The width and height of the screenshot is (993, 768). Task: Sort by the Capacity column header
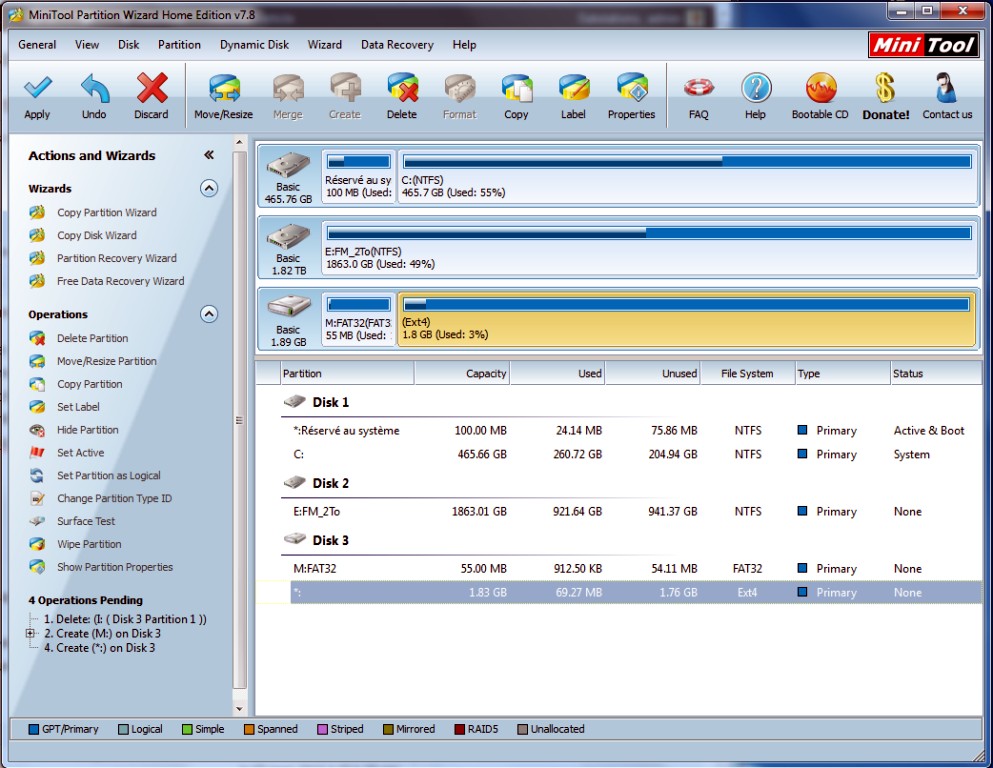pos(462,374)
